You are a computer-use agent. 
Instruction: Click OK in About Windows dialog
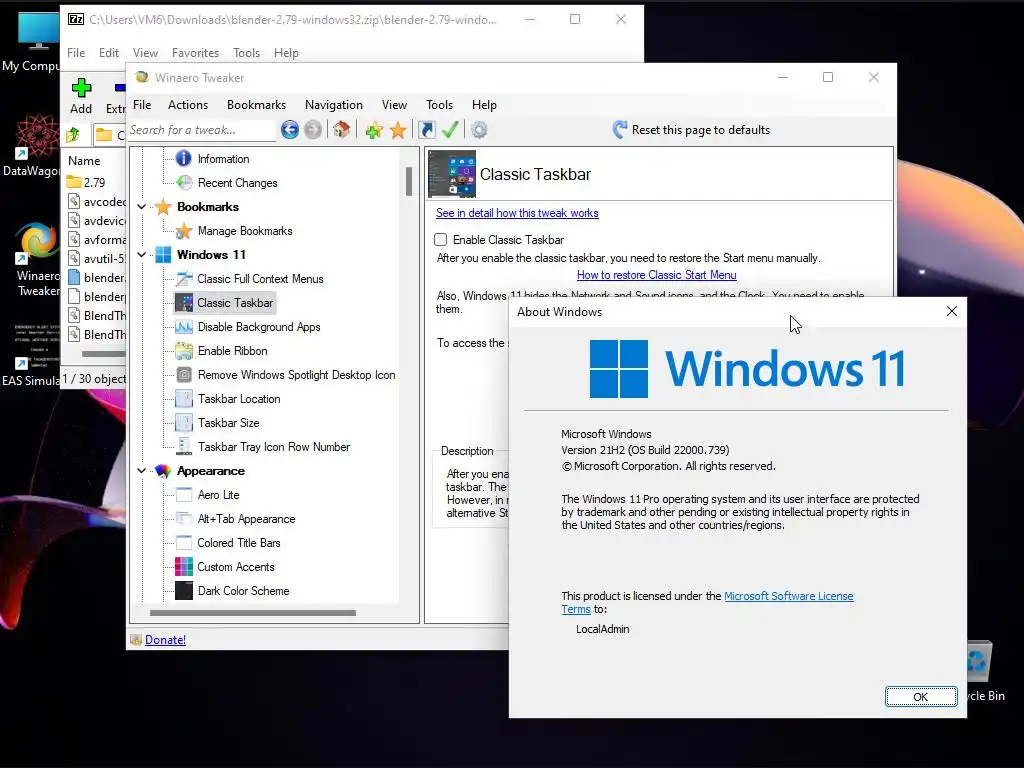(921, 697)
